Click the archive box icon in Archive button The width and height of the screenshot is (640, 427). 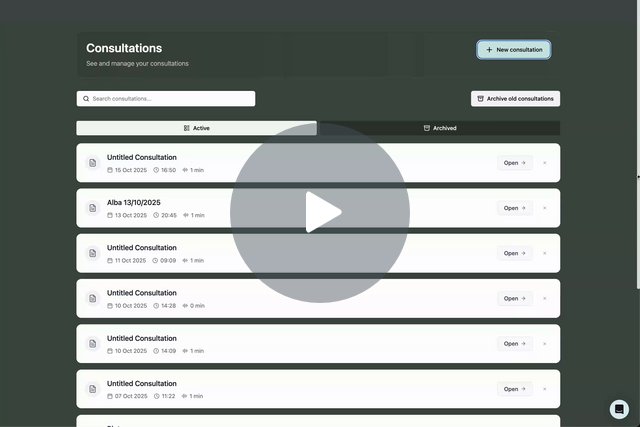[480, 99]
